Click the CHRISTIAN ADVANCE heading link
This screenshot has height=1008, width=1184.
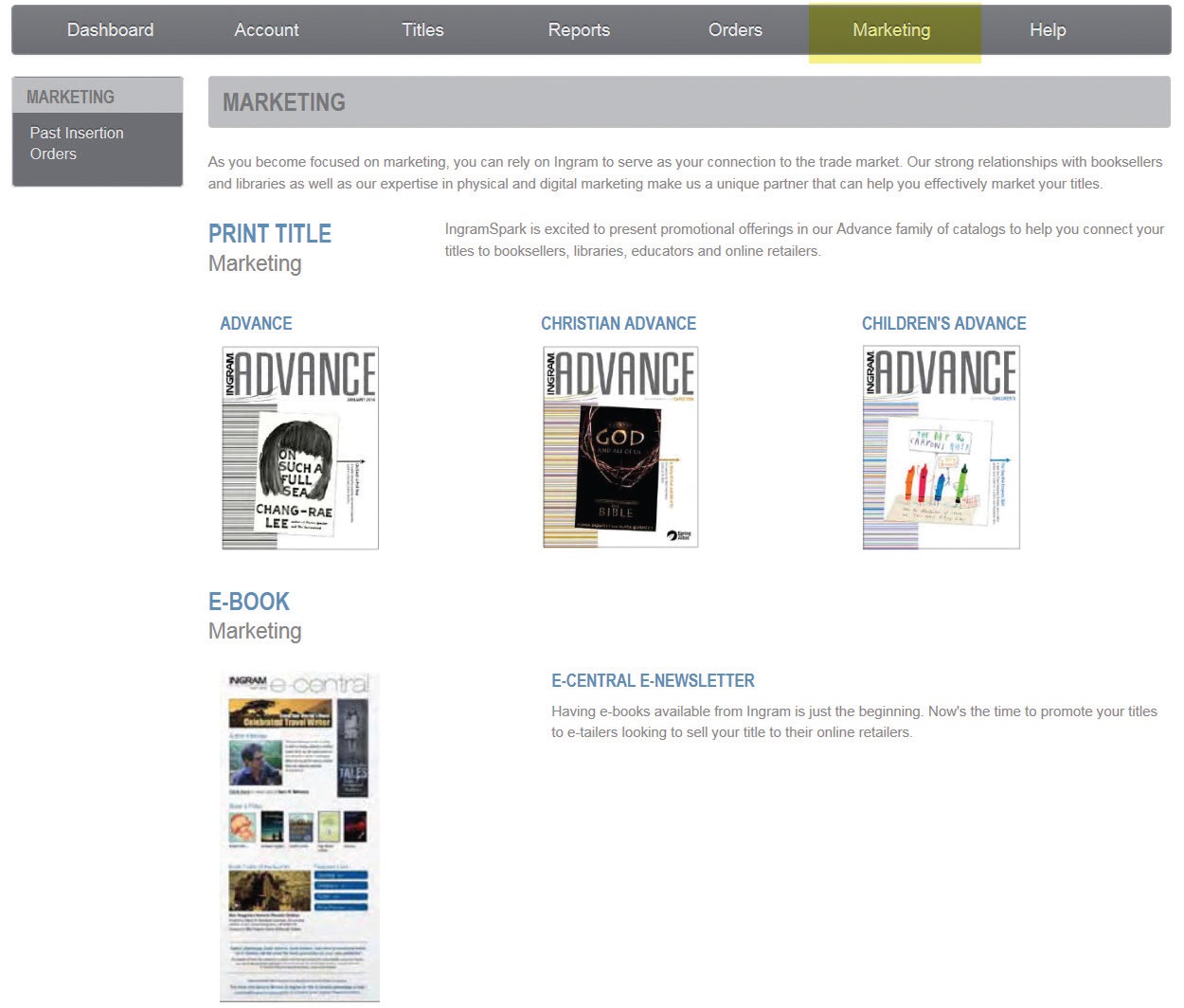tap(618, 324)
